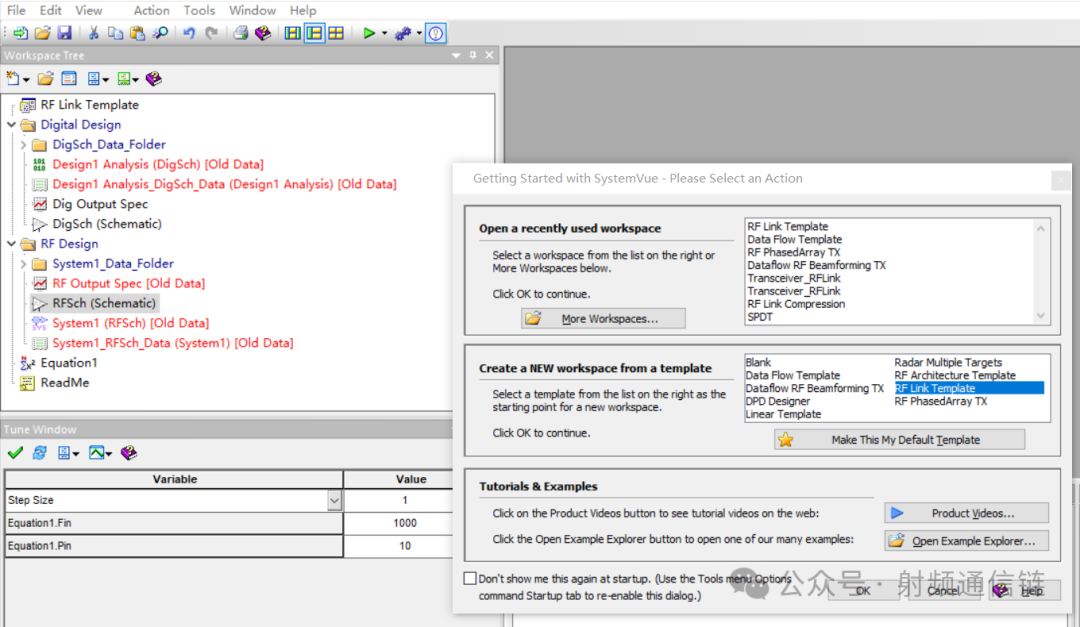Viewport: 1080px width, 627px height.
Task: Open Workspace Tree panel title dropdown arrow
Action: tap(456, 55)
